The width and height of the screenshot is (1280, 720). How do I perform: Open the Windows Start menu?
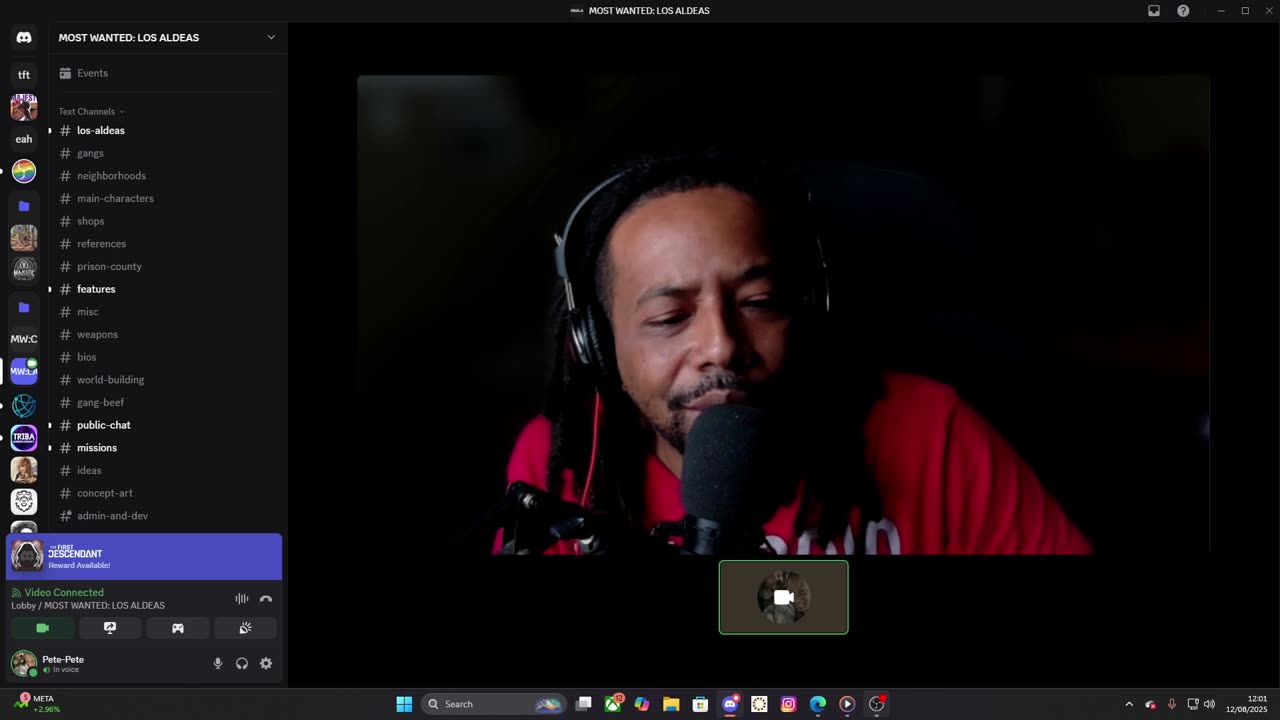[404, 704]
